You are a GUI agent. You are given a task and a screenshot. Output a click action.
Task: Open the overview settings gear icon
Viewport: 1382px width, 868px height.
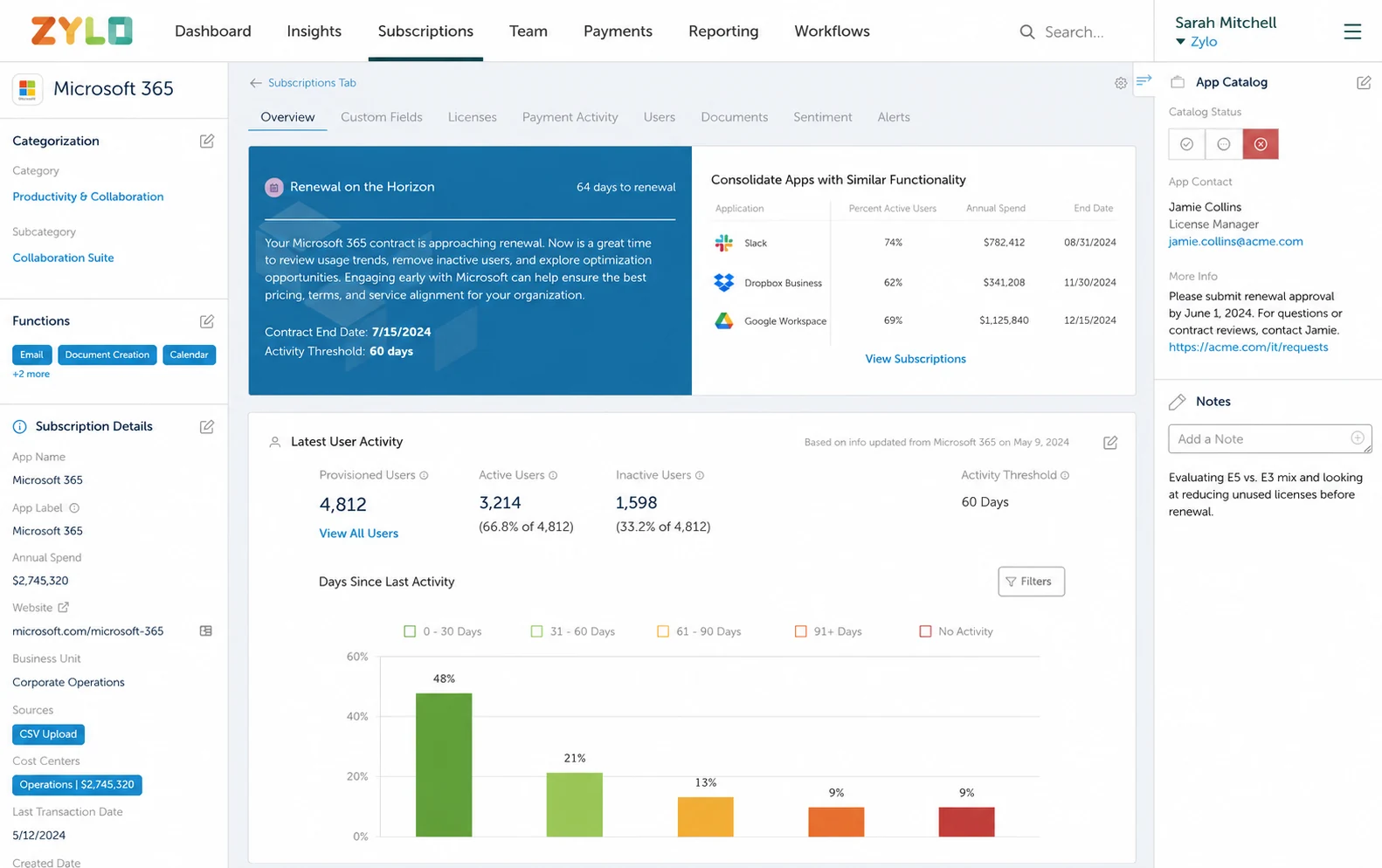pyautogui.click(x=1121, y=83)
